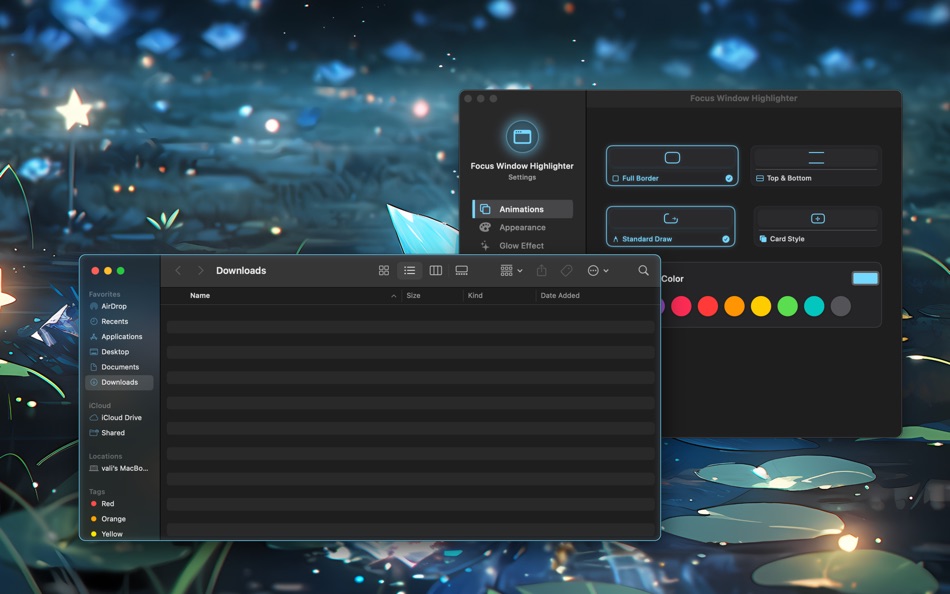The height and width of the screenshot is (594, 950).
Task: Click the Focus Window Highlighter app logo
Action: (x=522, y=136)
